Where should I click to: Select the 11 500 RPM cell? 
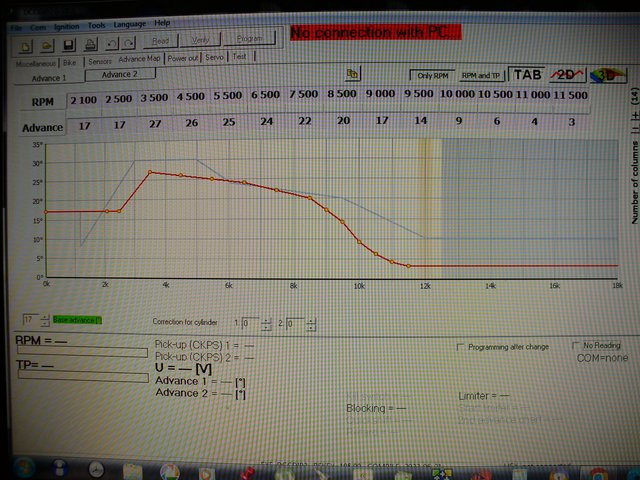(x=571, y=95)
